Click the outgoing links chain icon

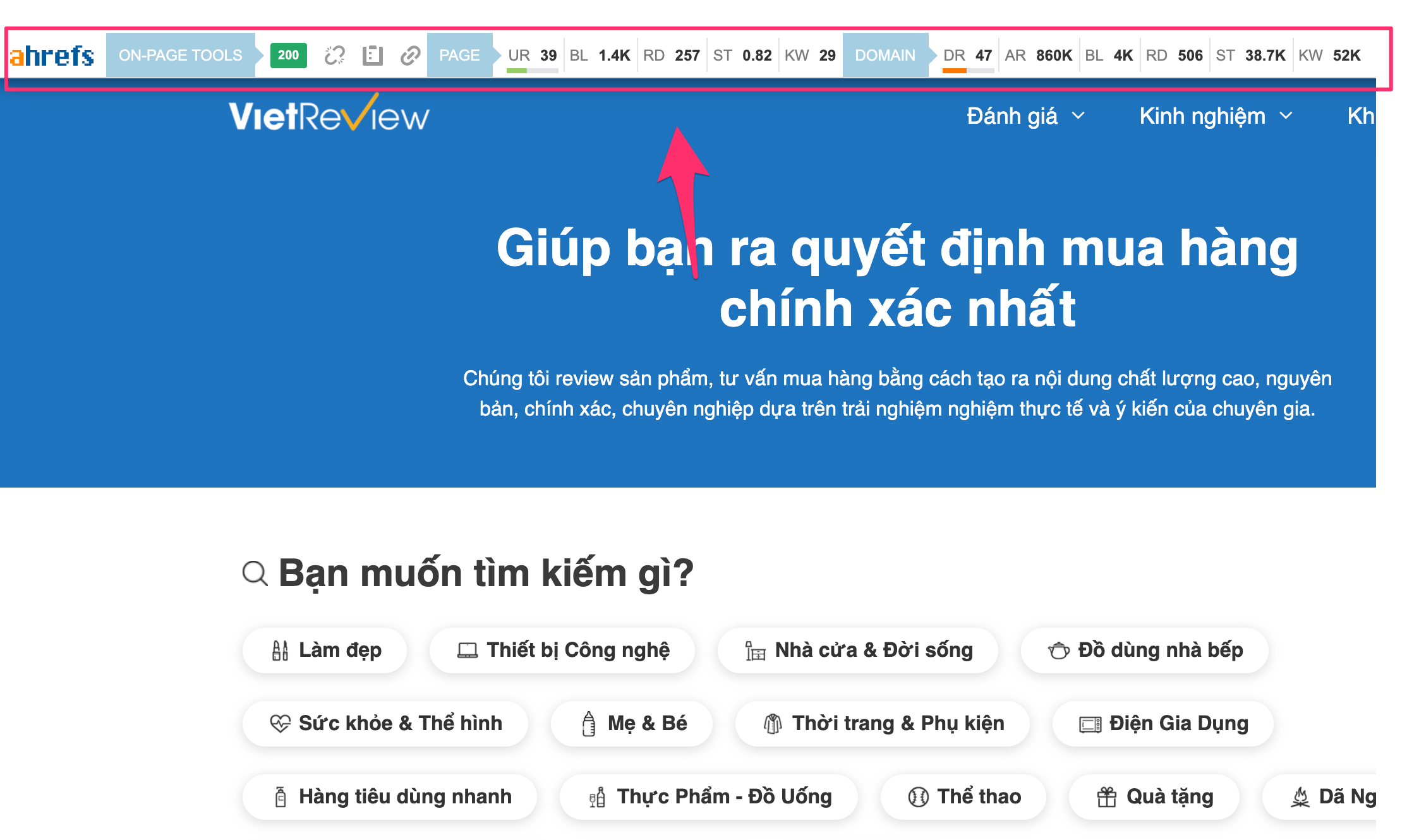pos(410,56)
